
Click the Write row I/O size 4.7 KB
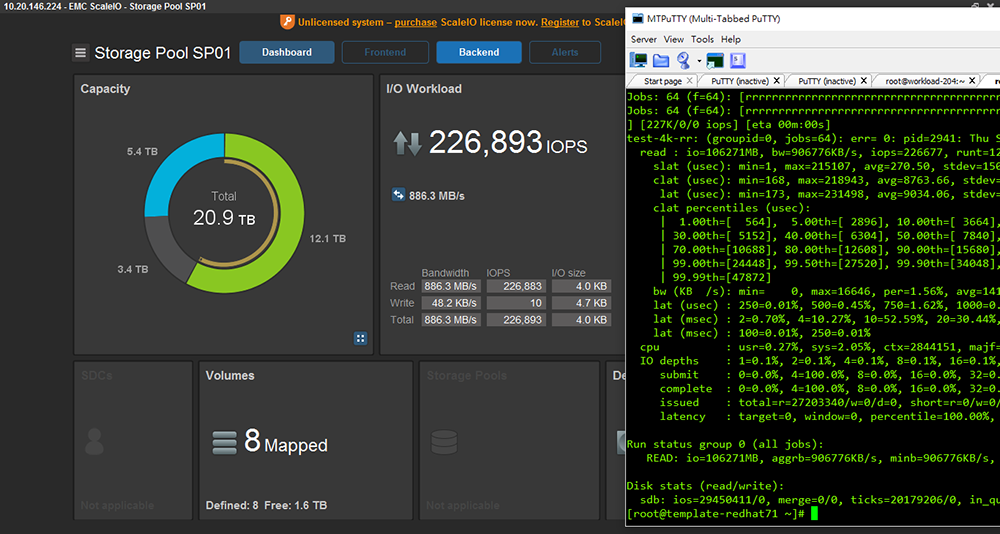point(582,302)
